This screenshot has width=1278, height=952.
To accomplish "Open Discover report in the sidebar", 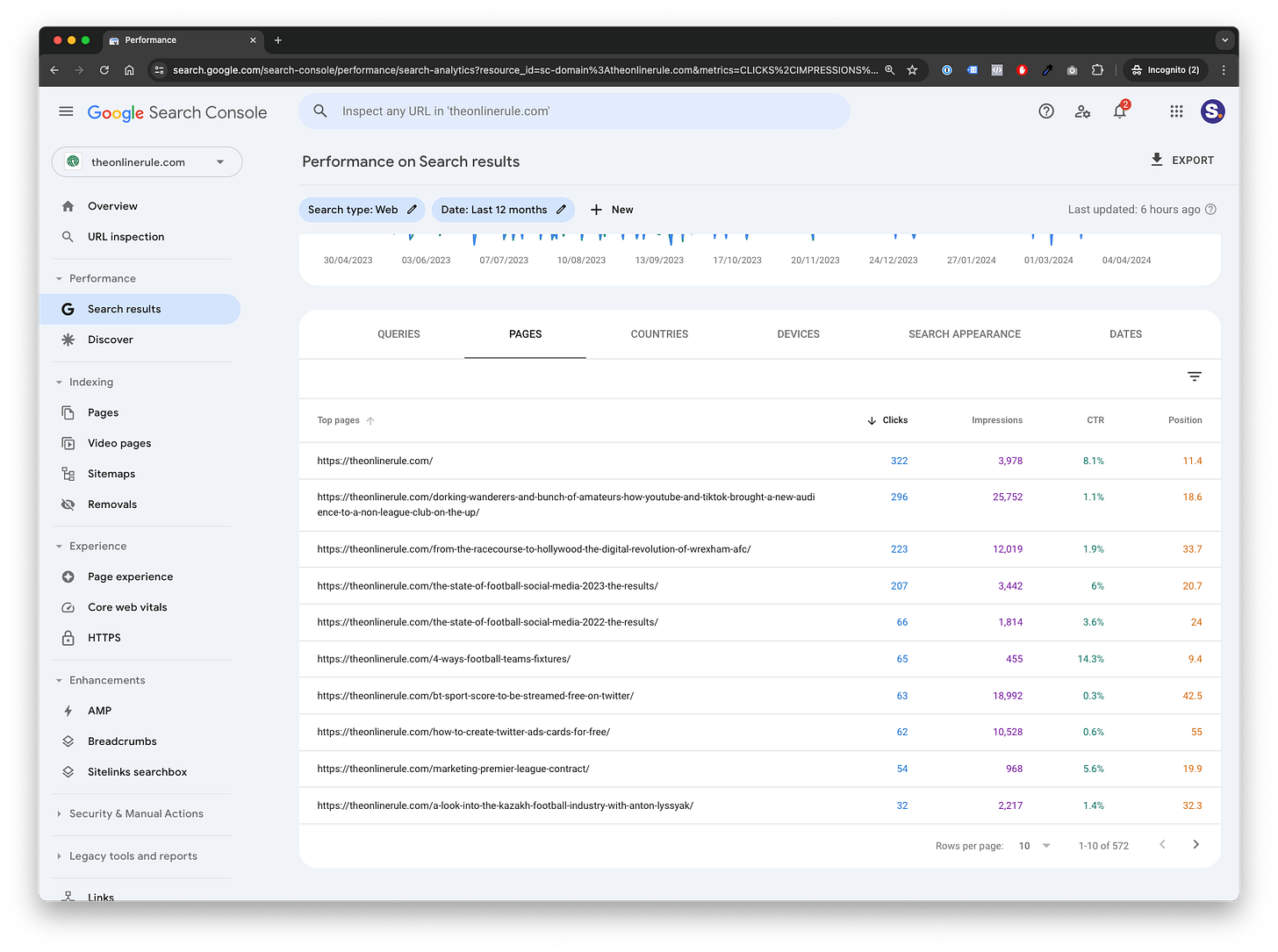I will (111, 340).
